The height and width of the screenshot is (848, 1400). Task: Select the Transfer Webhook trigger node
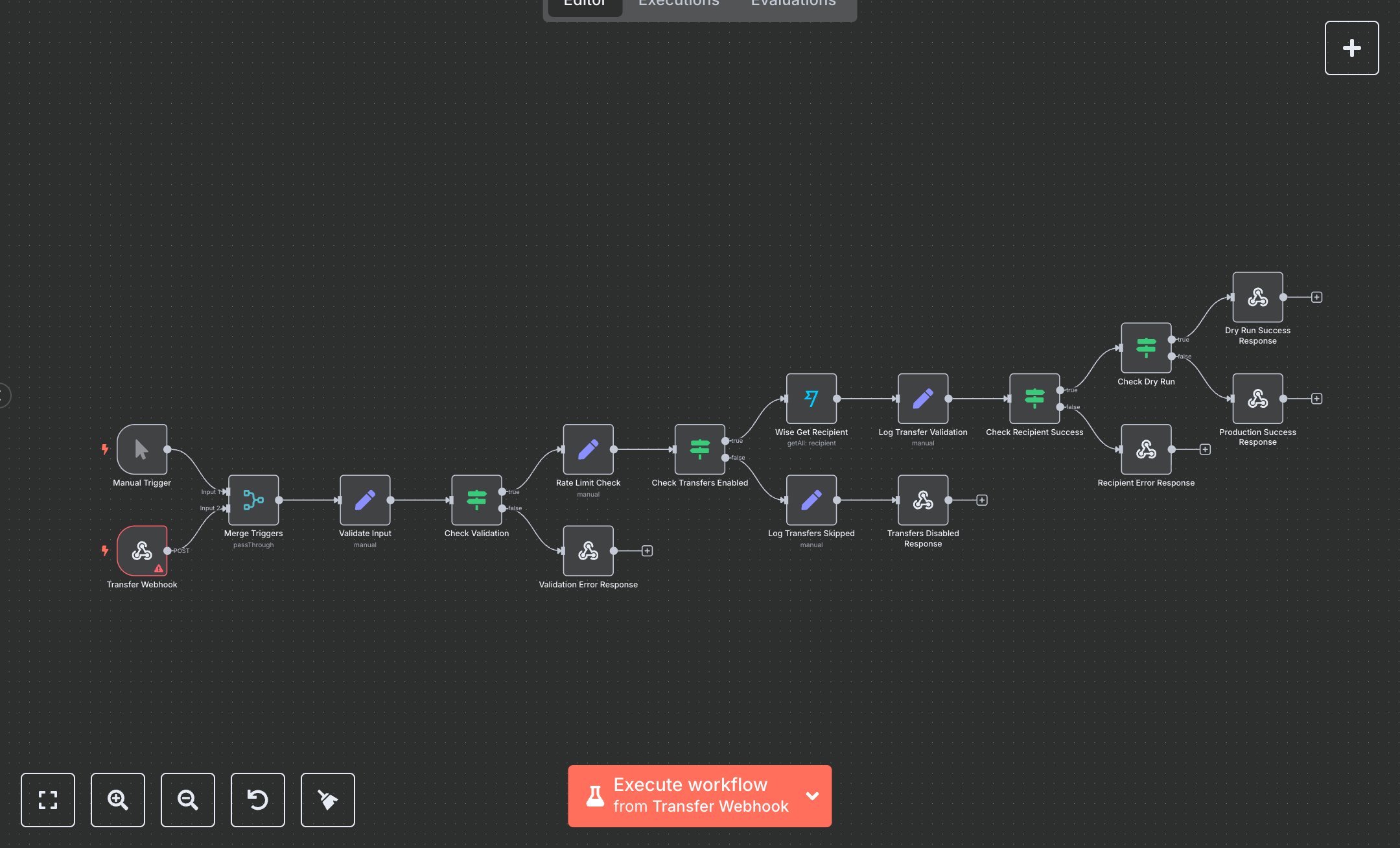click(142, 550)
